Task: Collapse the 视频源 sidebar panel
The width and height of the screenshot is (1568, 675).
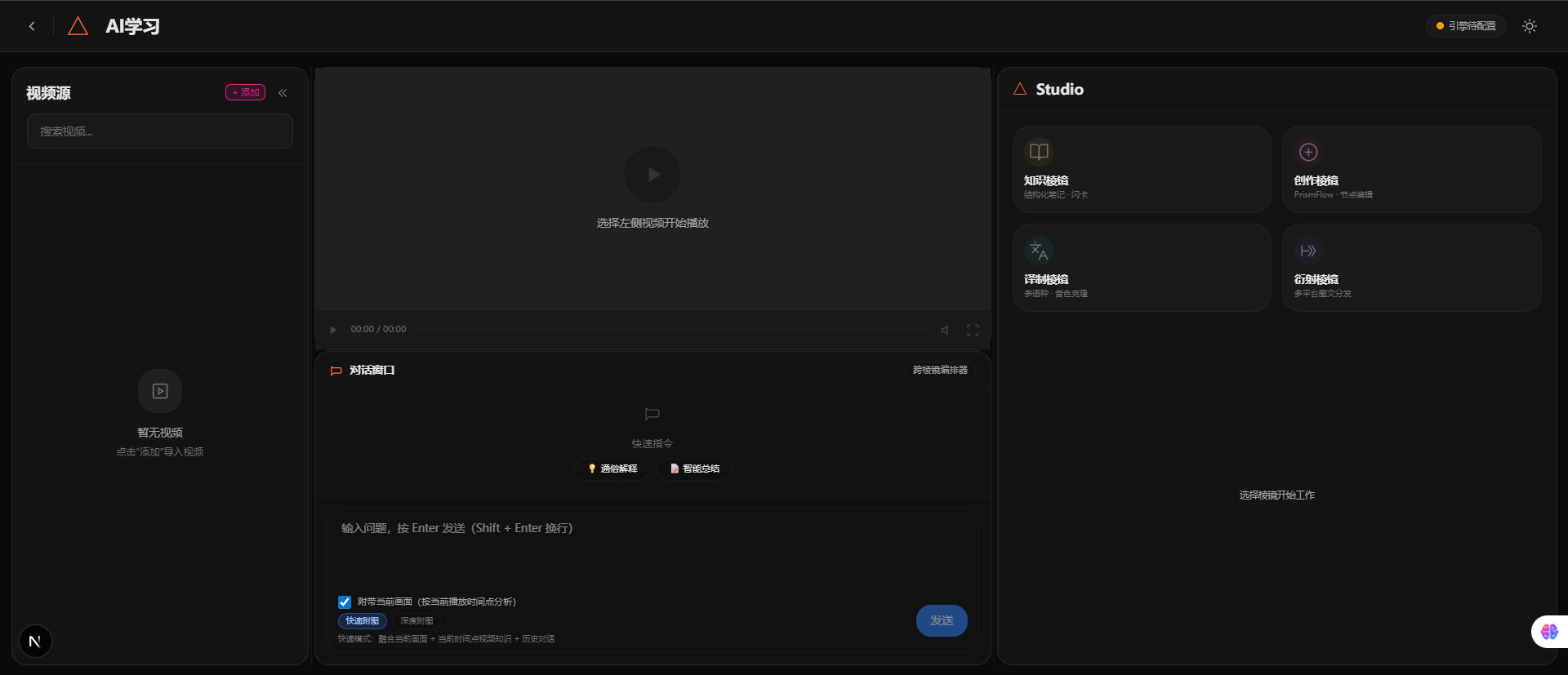Action: tap(283, 93)
